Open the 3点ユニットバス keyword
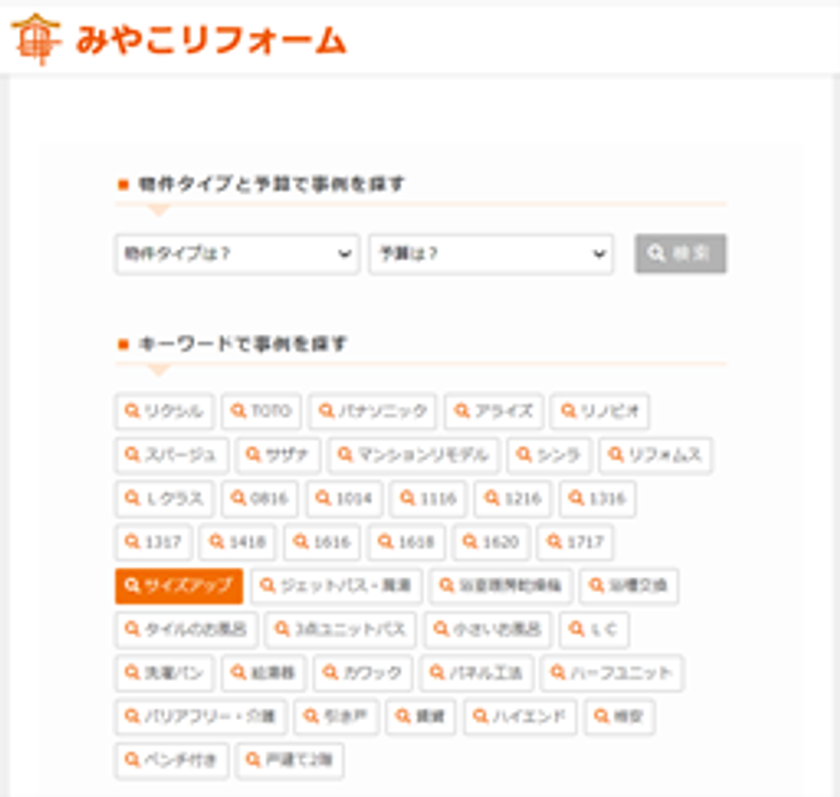This screenshot has height=797, width=840. pyautogui.click(x=341, y=629)
